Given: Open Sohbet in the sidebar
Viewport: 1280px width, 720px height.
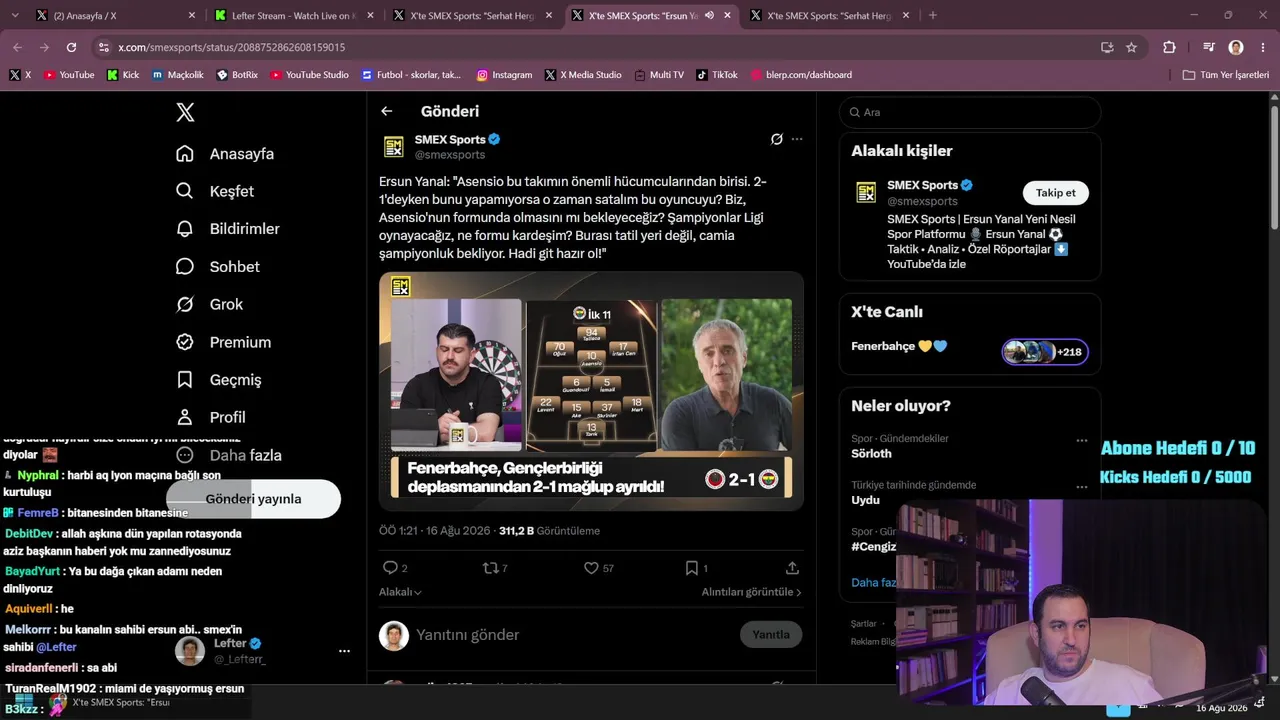Looking at the screenshot, I should (218, 267).
